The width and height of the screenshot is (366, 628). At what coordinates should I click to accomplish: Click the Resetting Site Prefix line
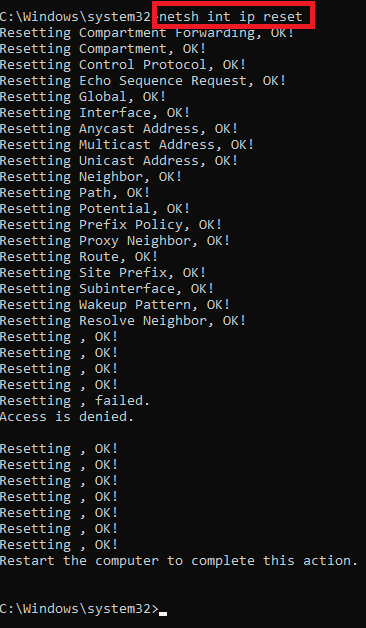pos(103,273)
